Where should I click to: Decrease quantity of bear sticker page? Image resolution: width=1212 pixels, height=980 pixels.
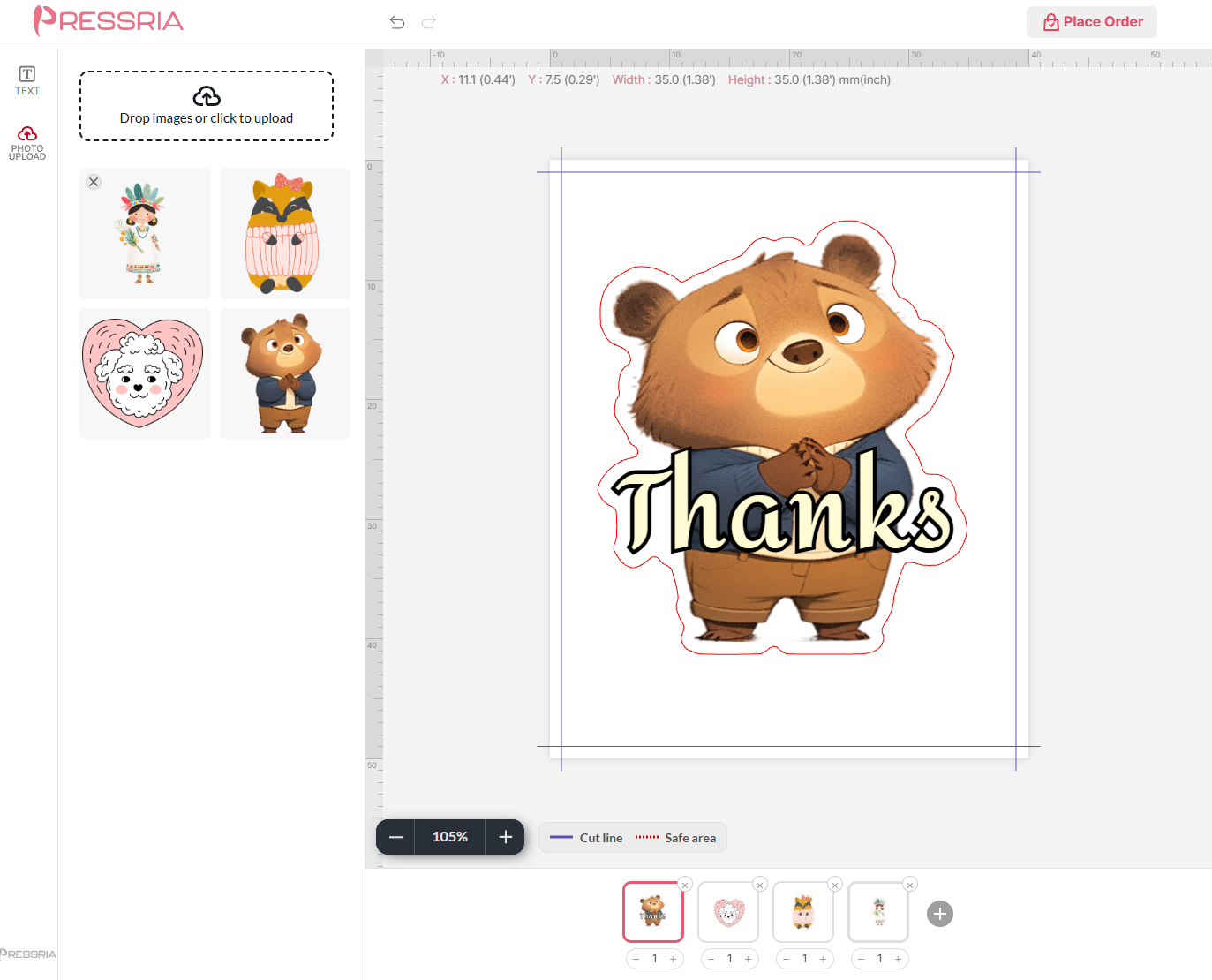click(x=636, y=959)
